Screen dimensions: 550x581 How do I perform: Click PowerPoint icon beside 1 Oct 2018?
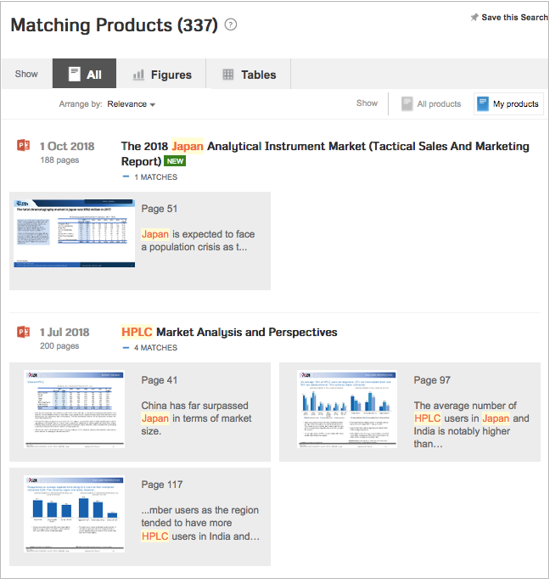click(23, 145)
